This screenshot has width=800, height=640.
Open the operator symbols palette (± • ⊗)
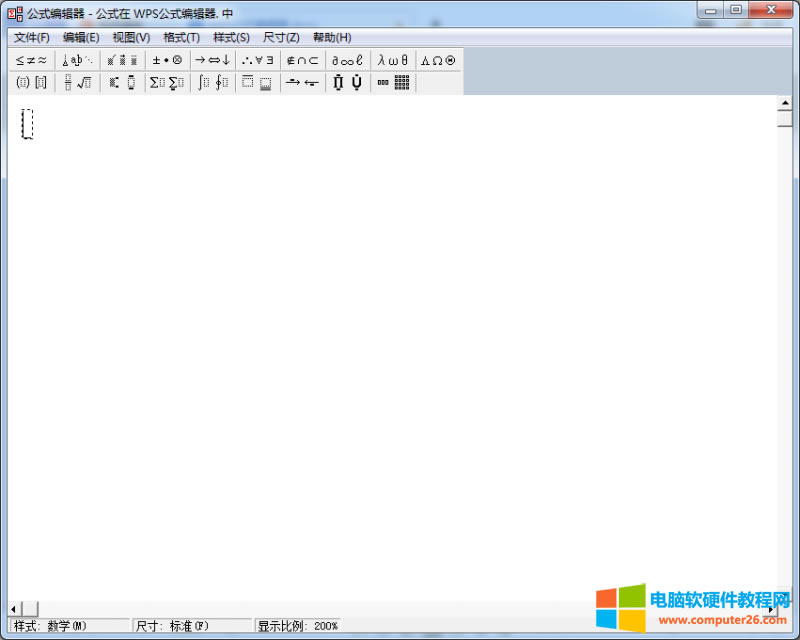click(x=167, y=60)
